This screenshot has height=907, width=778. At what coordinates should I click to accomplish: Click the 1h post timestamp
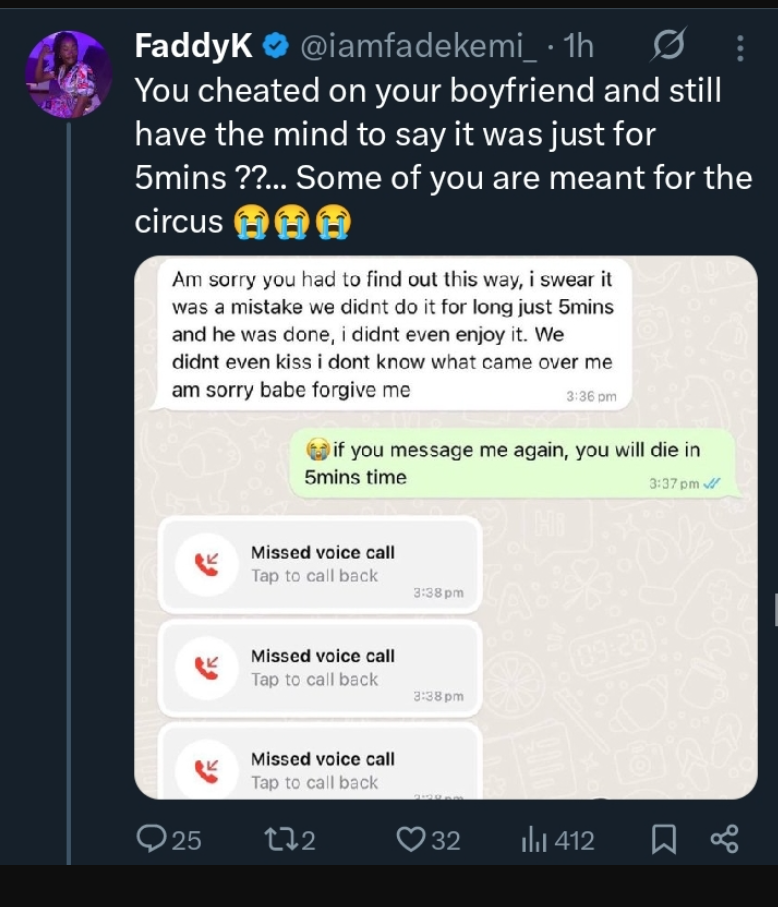579,46
